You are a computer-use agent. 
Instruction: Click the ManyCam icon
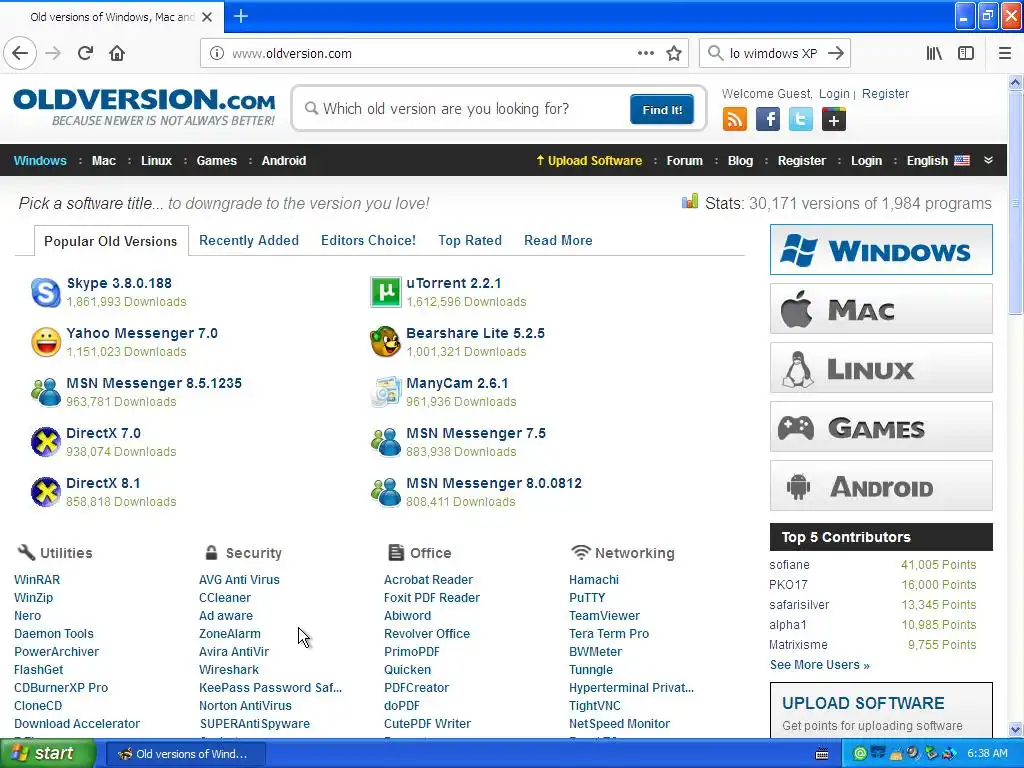385,392
